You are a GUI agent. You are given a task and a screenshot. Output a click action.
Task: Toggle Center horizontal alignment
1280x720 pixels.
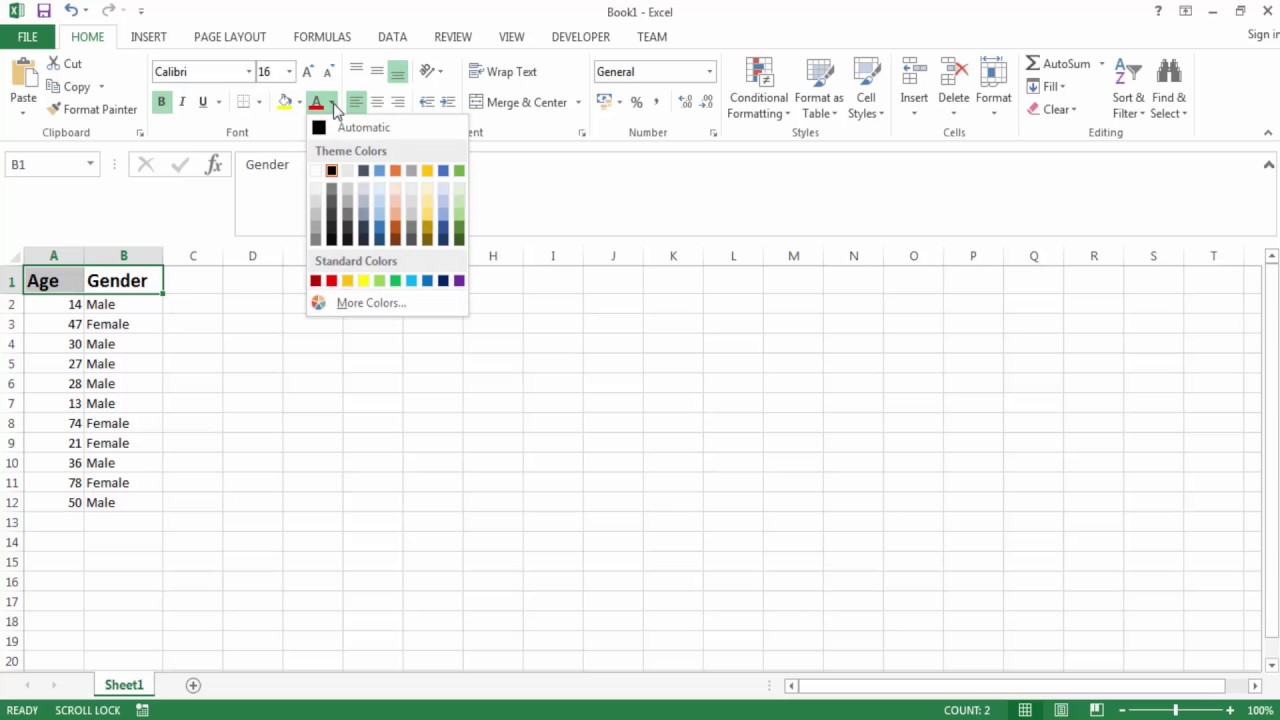(377, 102)
